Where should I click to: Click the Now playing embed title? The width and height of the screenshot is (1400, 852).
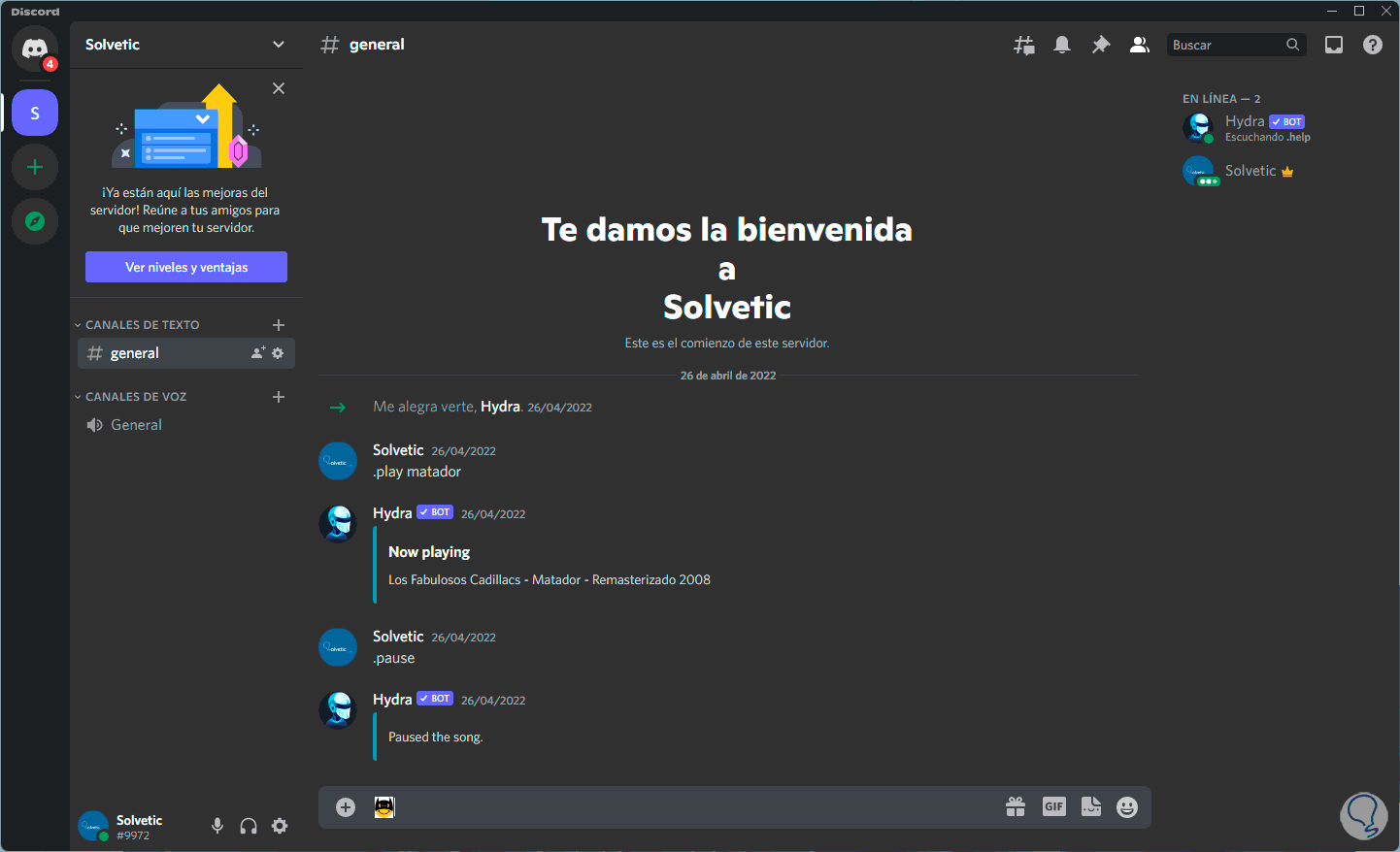click(x=429, y=552)
